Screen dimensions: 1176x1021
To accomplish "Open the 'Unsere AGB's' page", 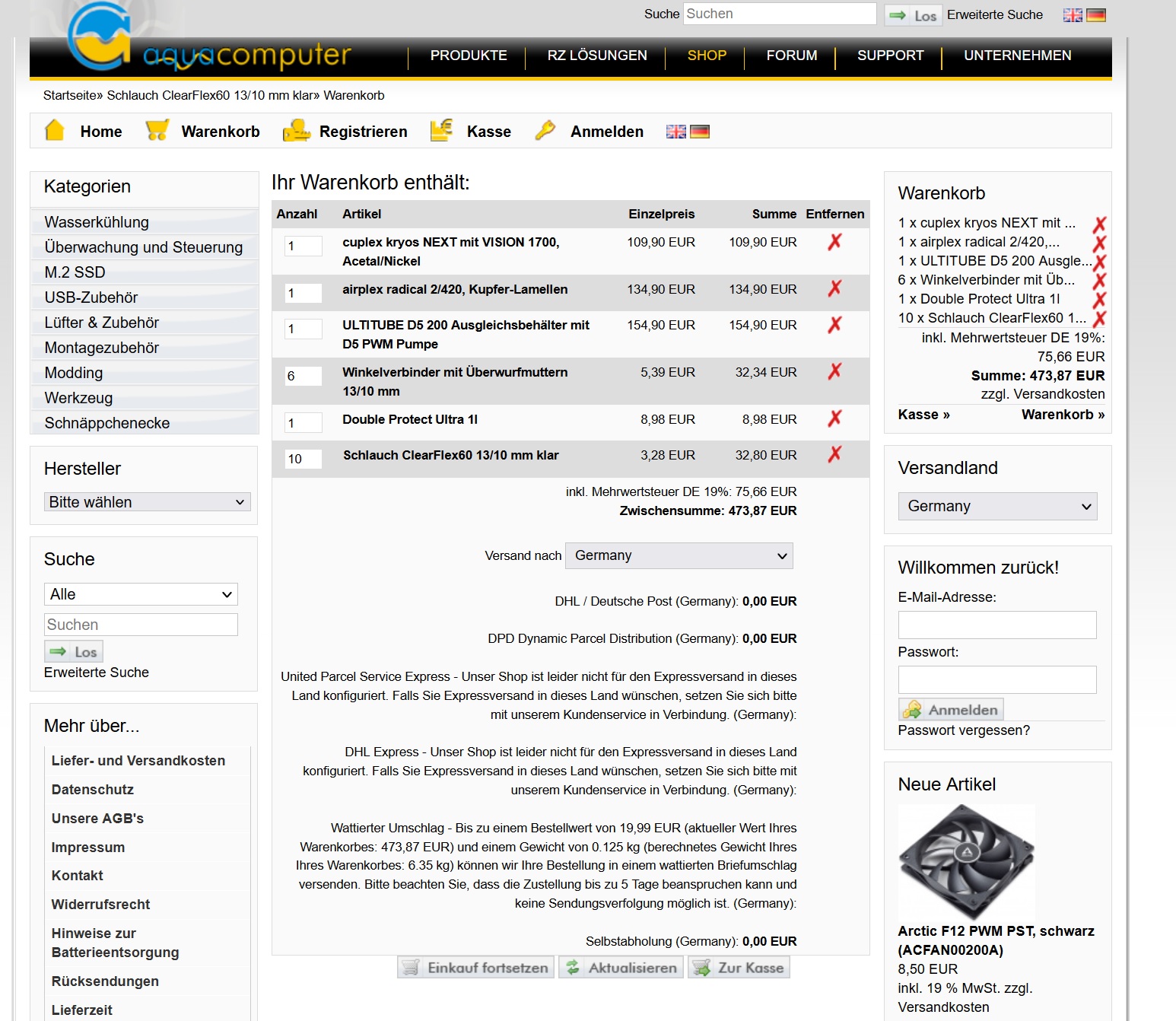I will point(97,819).
